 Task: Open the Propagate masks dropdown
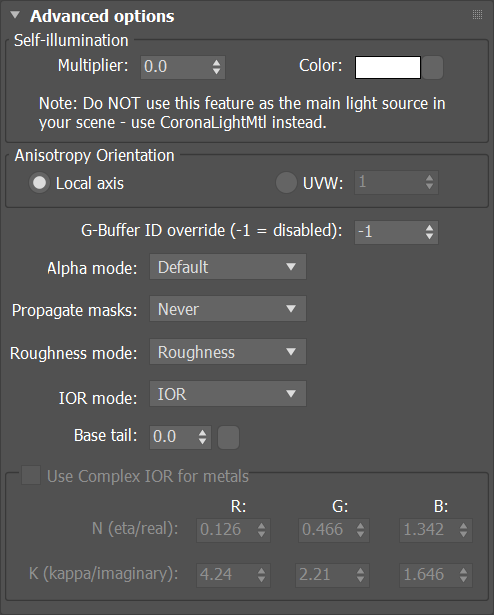pos(228,309)
